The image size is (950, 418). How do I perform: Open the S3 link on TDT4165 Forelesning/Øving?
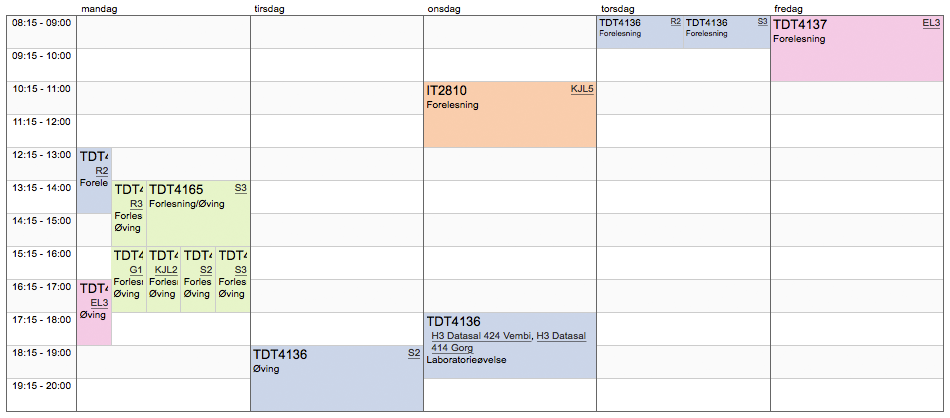click(240, 187)
